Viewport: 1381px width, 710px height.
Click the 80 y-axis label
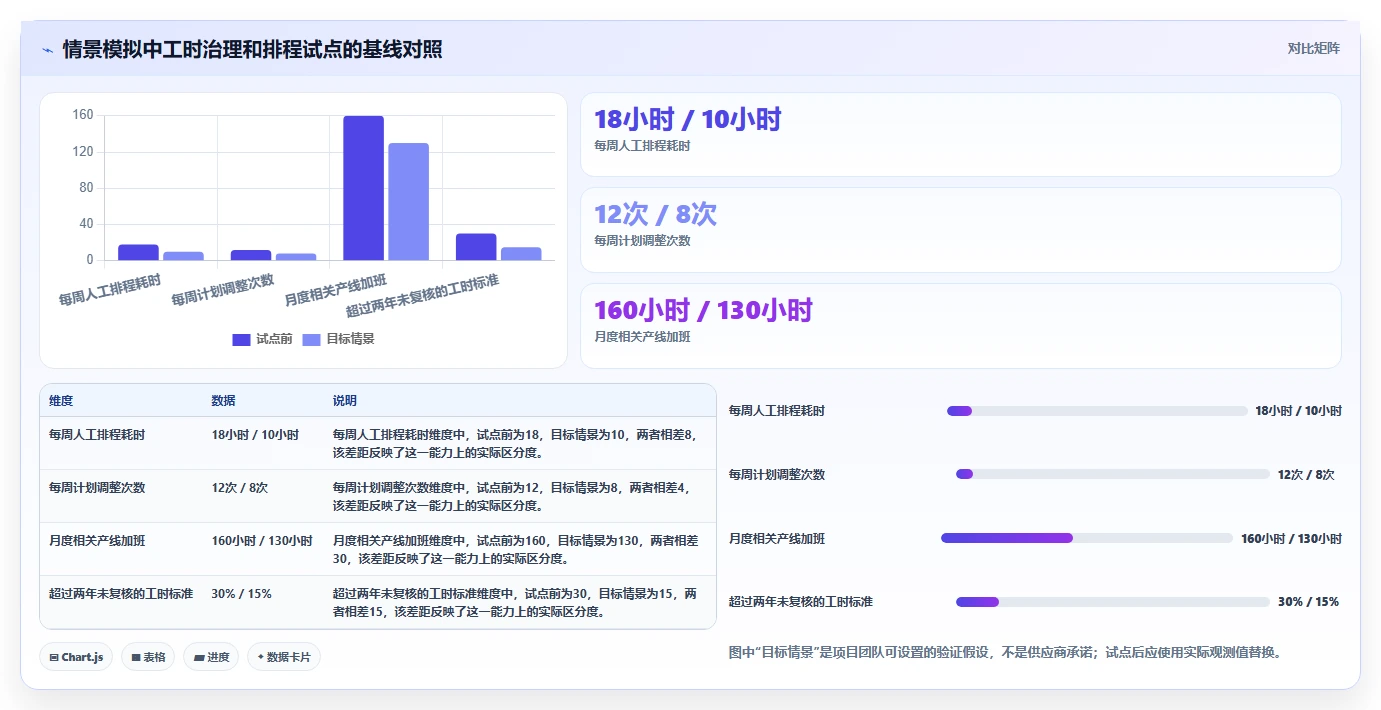[86, 188]
